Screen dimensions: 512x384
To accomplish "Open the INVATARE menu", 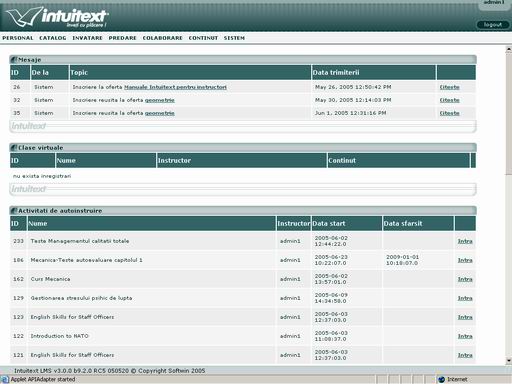I will point(87,38).
